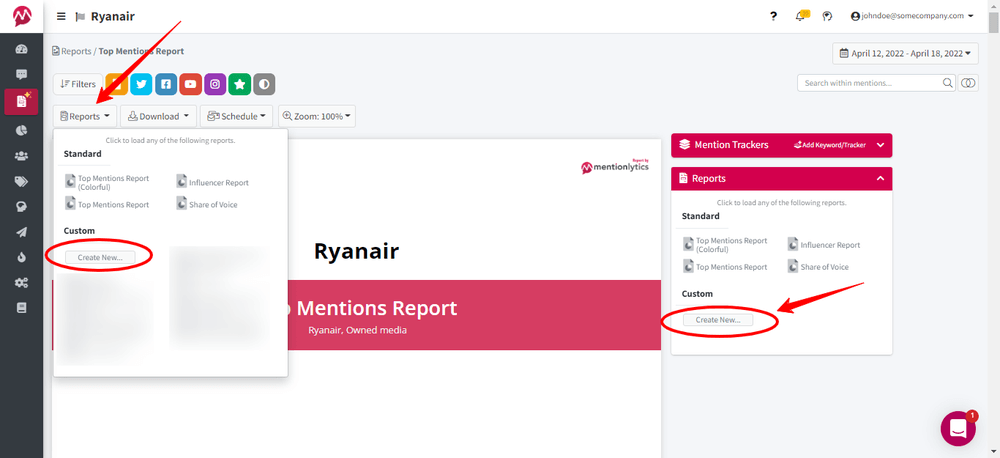Open the paper plane sidebar icon

[22, 232]
